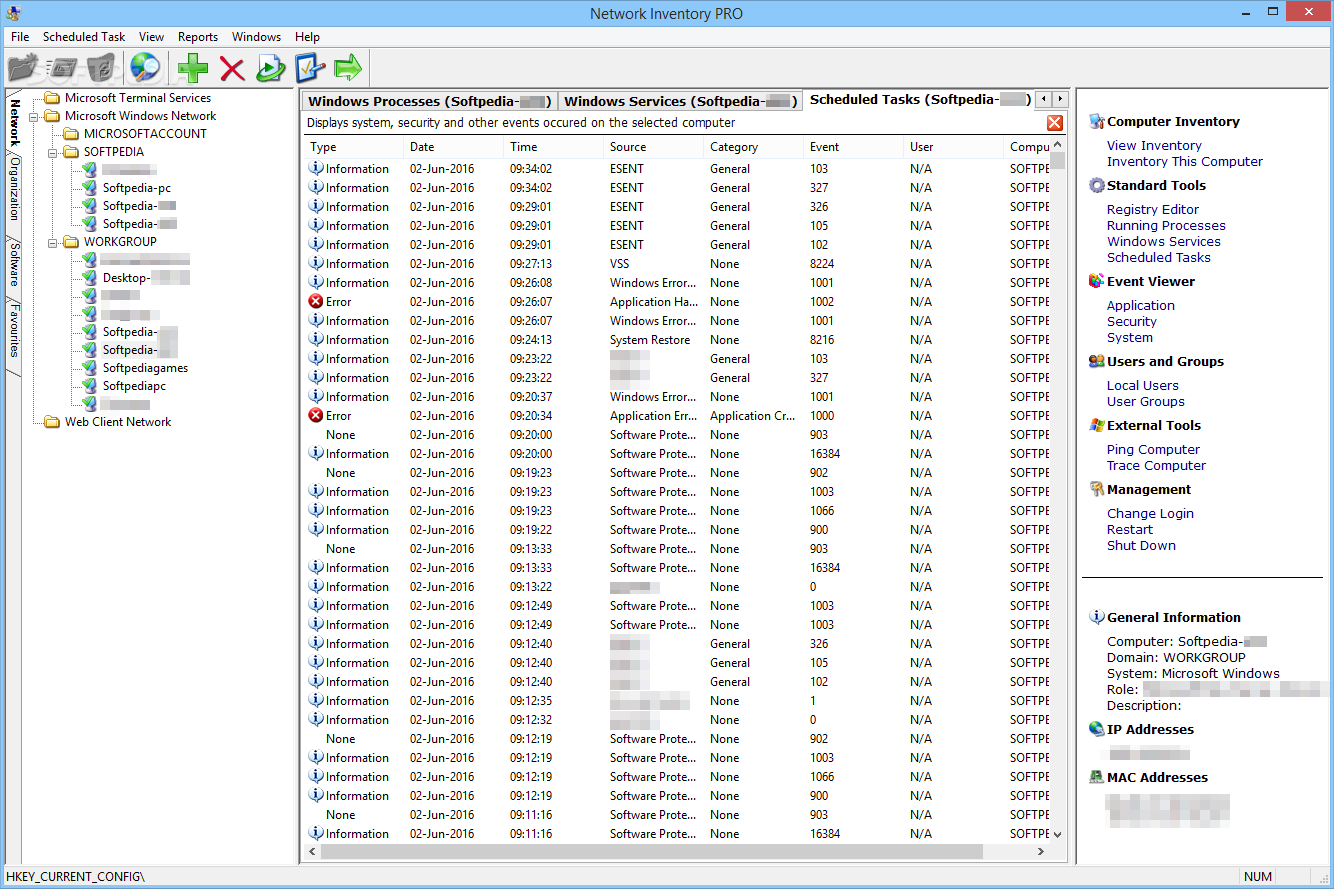Open the Registry Editor link
Screen dimensions: 1334x889
pyautogui.click(x=1152, y=209)
